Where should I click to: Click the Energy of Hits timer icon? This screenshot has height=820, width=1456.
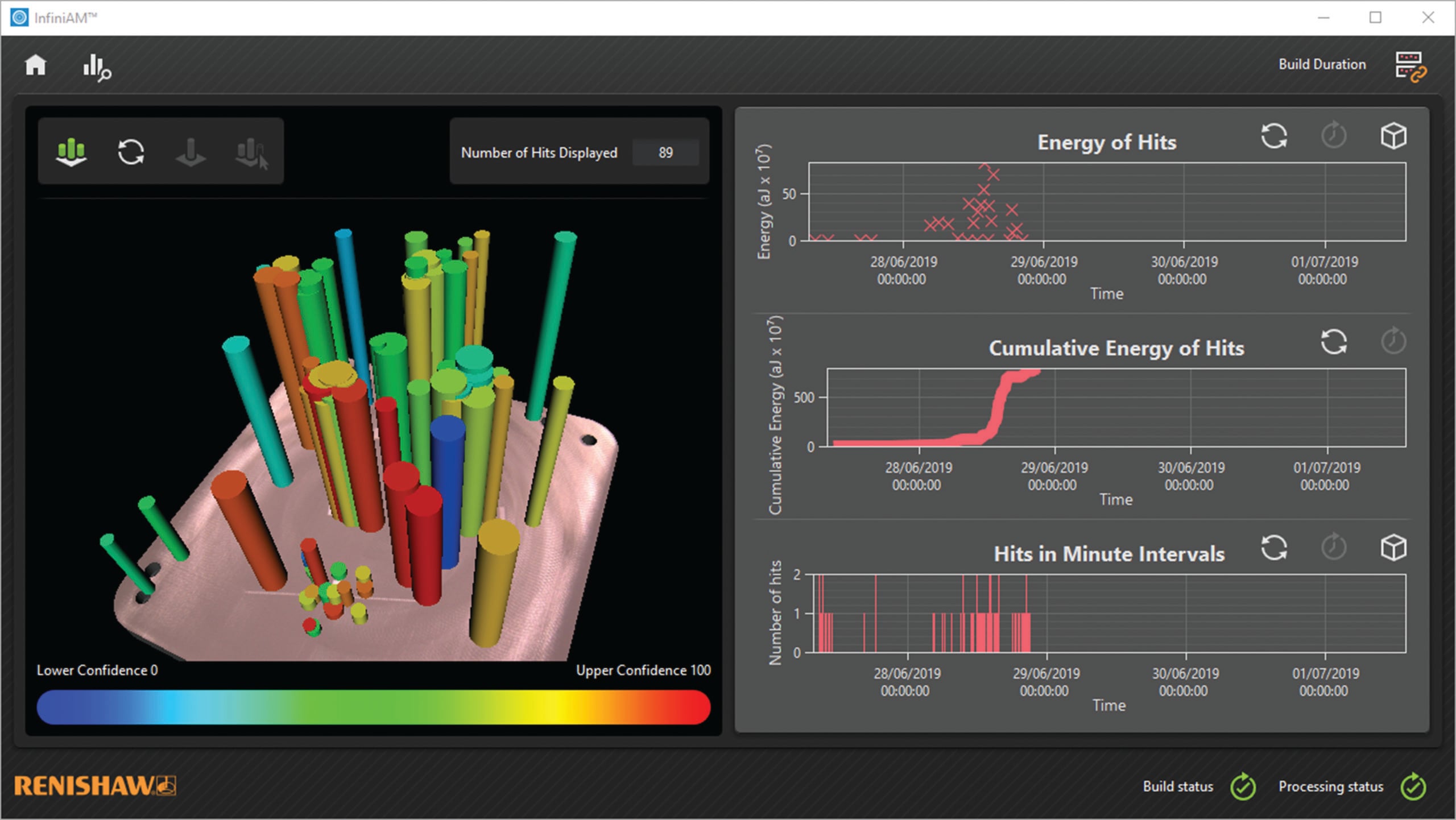1334,136
